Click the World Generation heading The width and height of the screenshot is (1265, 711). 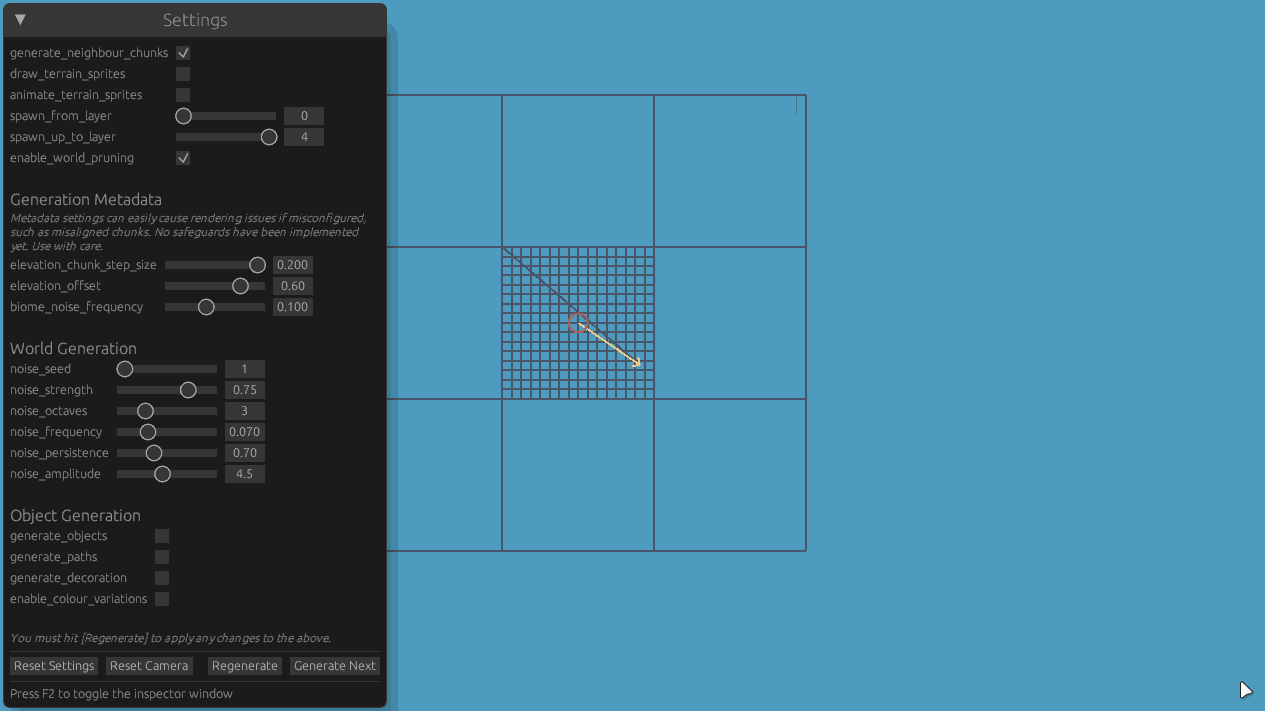[73, 349]
